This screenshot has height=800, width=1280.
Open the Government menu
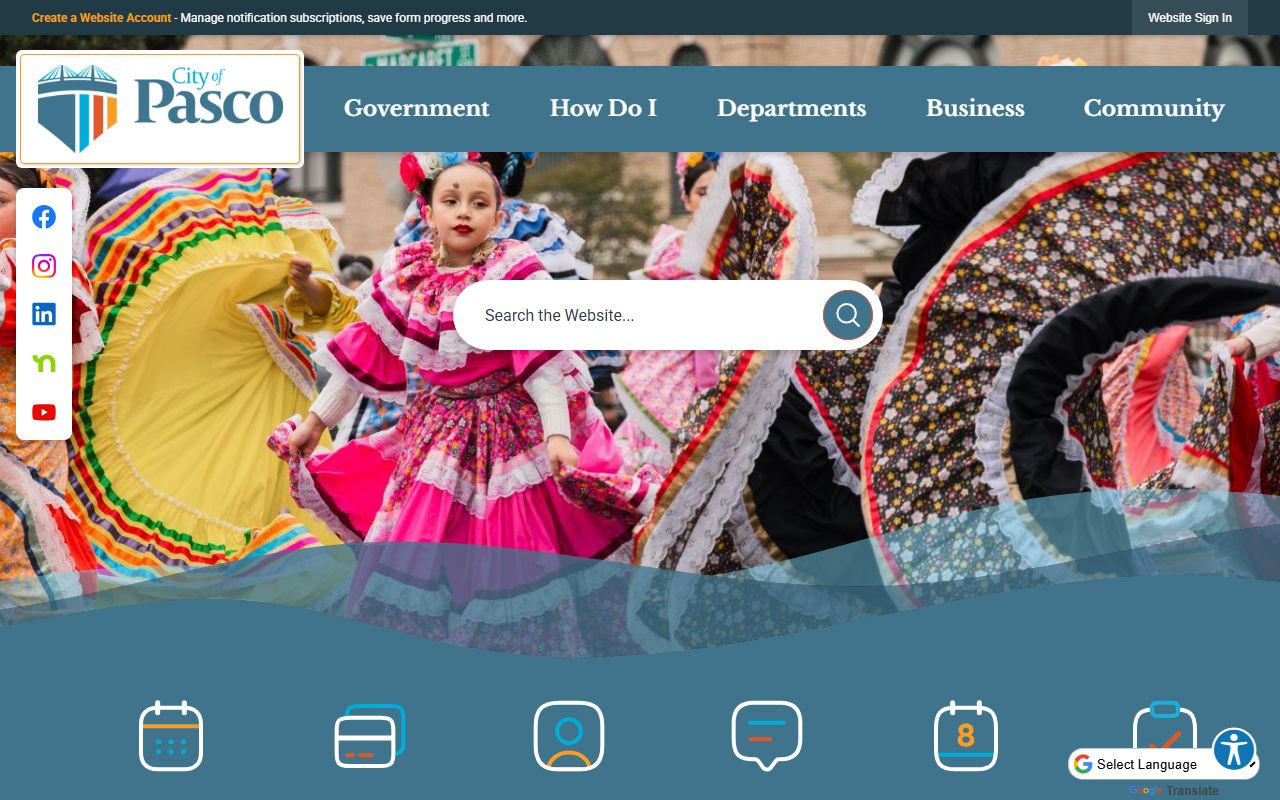coord(417,108)
